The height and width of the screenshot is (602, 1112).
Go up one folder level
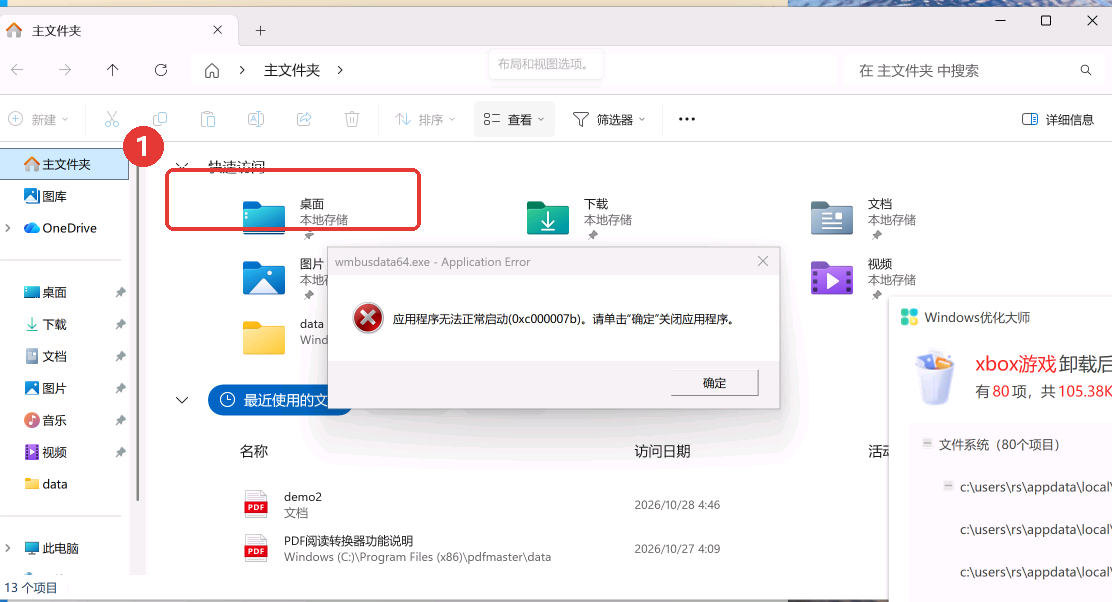pos(112,69)
